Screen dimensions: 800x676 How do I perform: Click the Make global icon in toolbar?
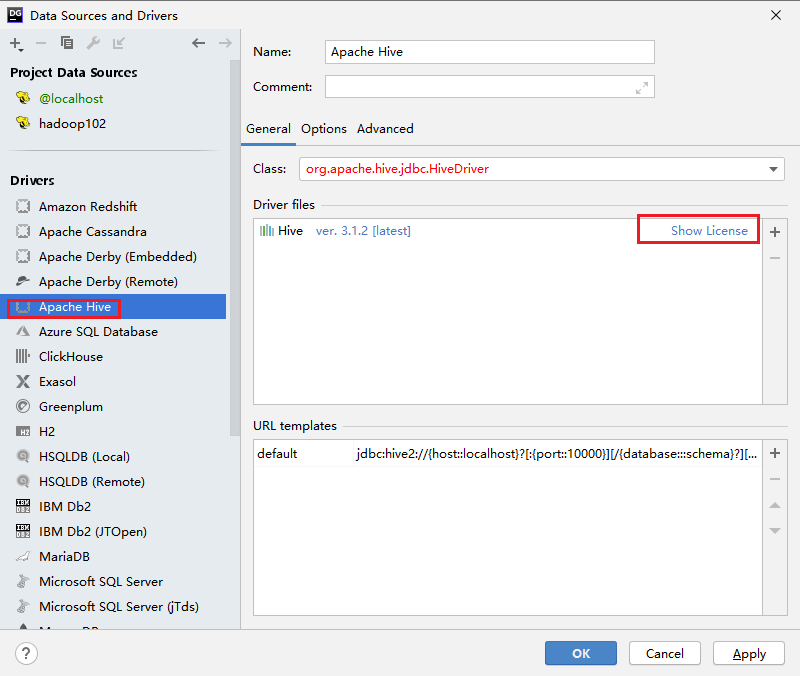(118, 43)
